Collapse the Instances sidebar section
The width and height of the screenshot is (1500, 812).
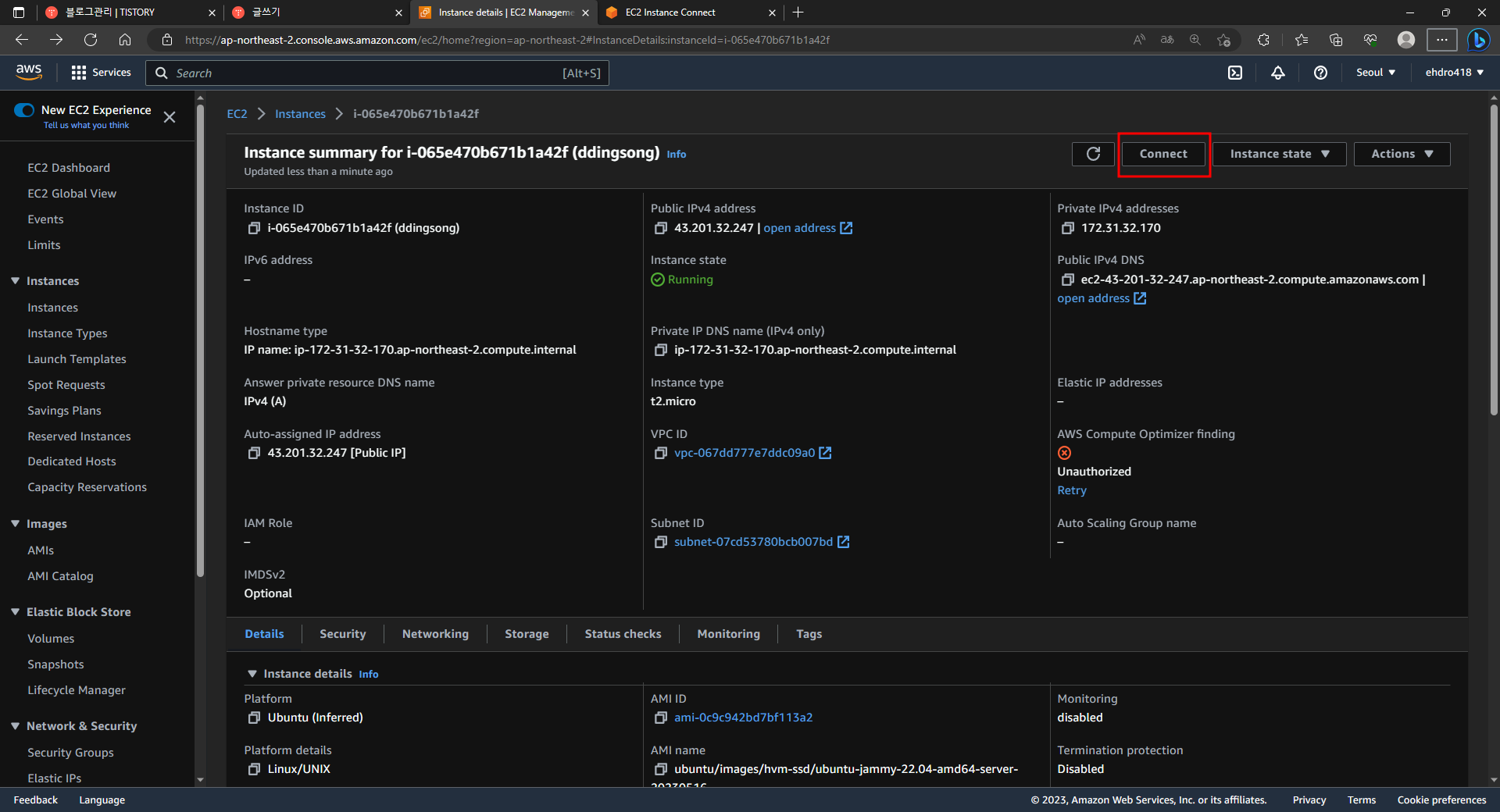pos(15,281)
